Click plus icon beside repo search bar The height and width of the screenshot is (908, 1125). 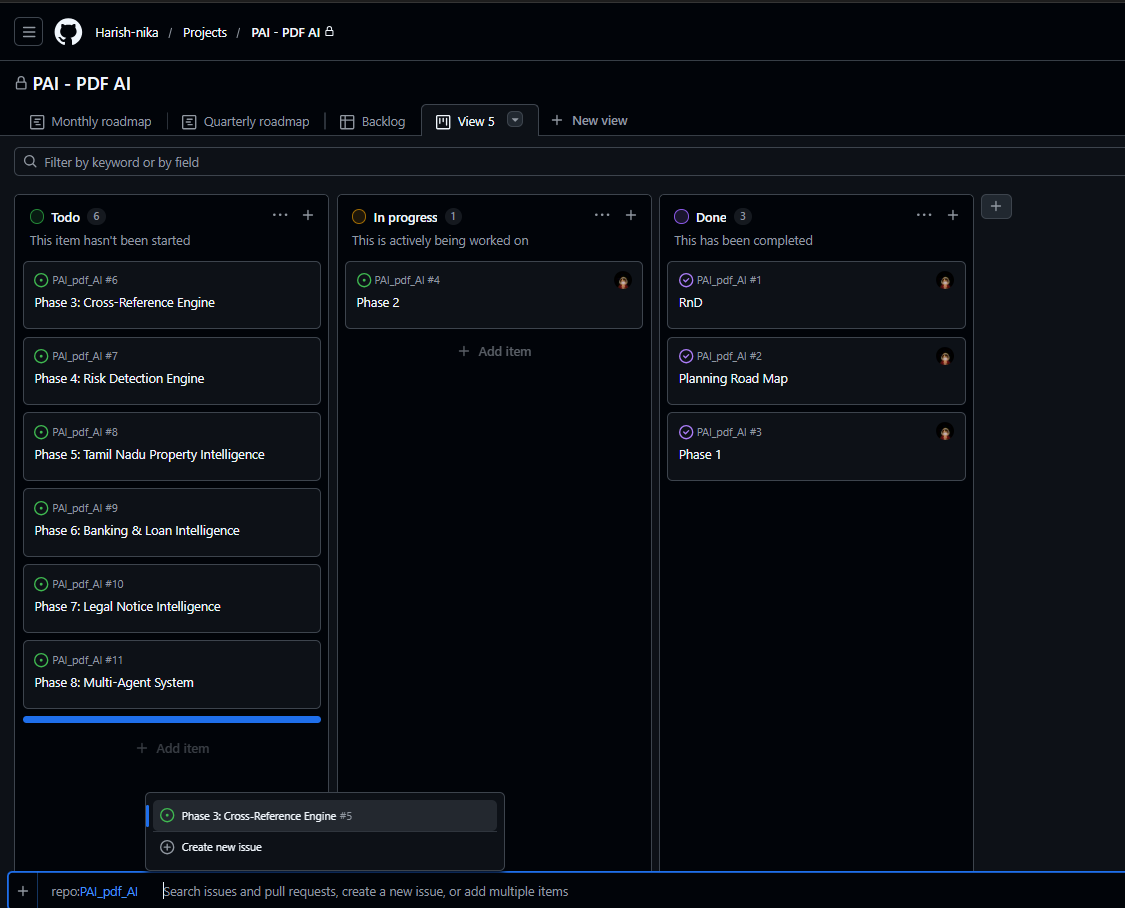tap(23, 891)
